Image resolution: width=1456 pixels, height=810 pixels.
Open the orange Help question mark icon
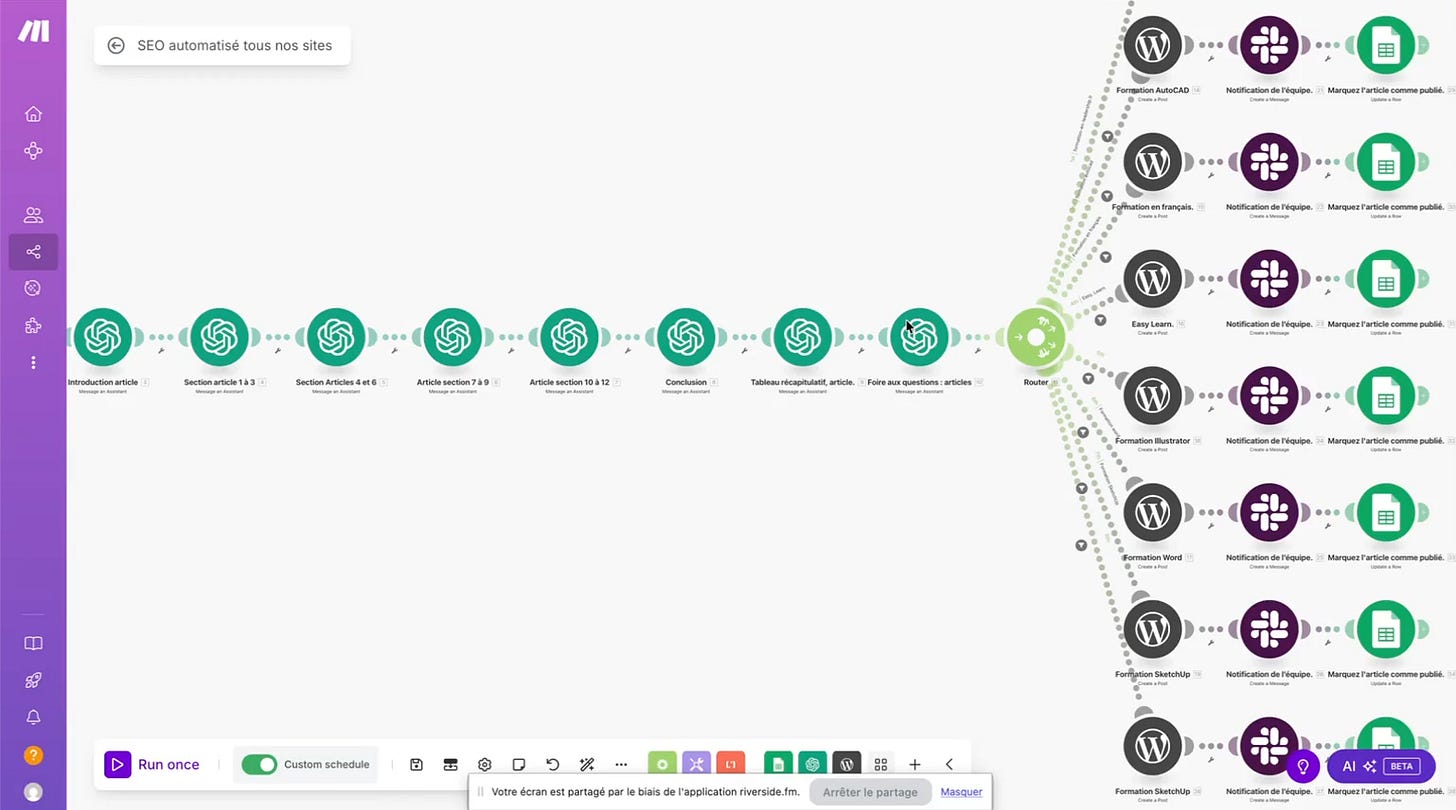coord(33,755)
